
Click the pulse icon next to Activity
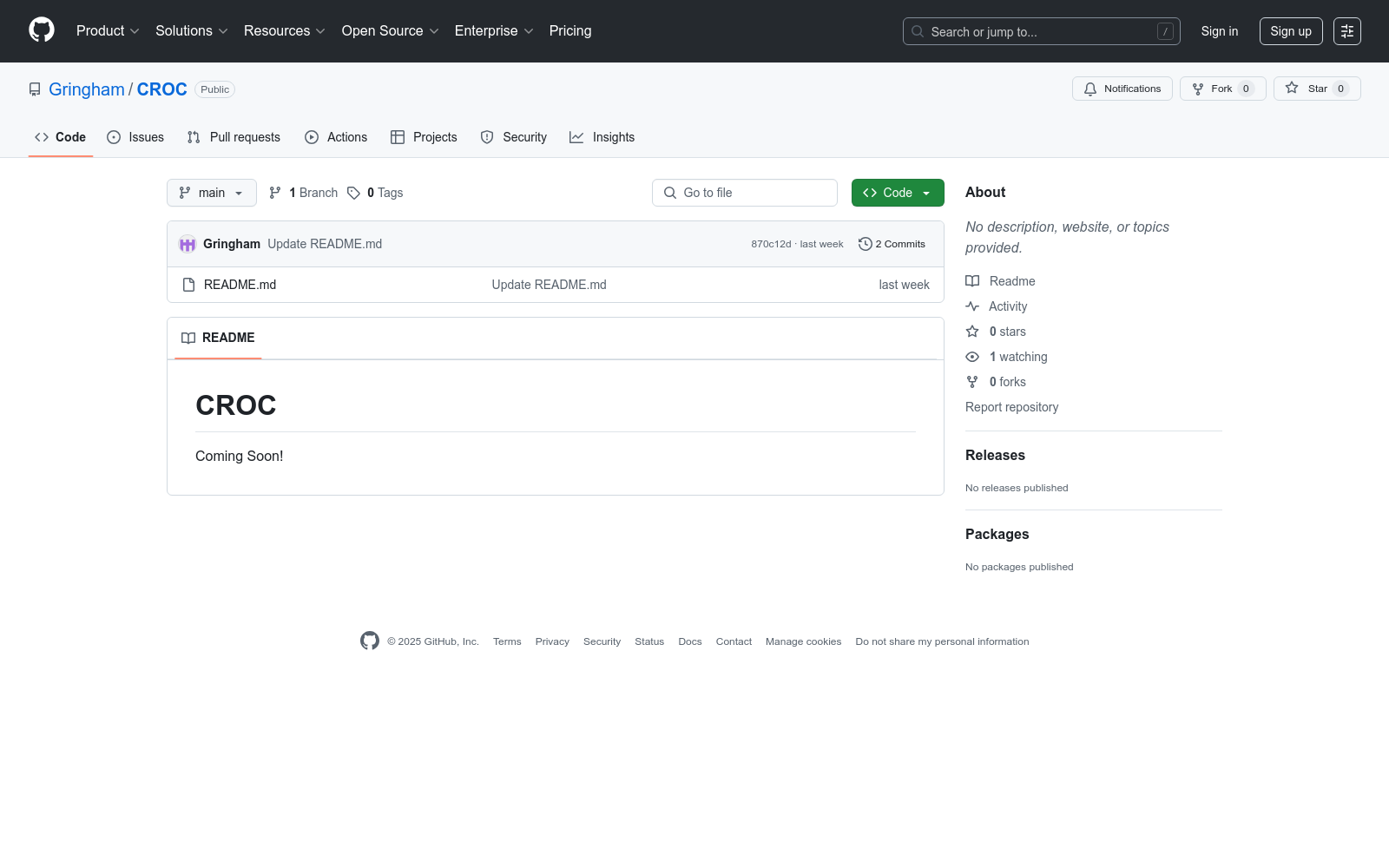[972, 306]
